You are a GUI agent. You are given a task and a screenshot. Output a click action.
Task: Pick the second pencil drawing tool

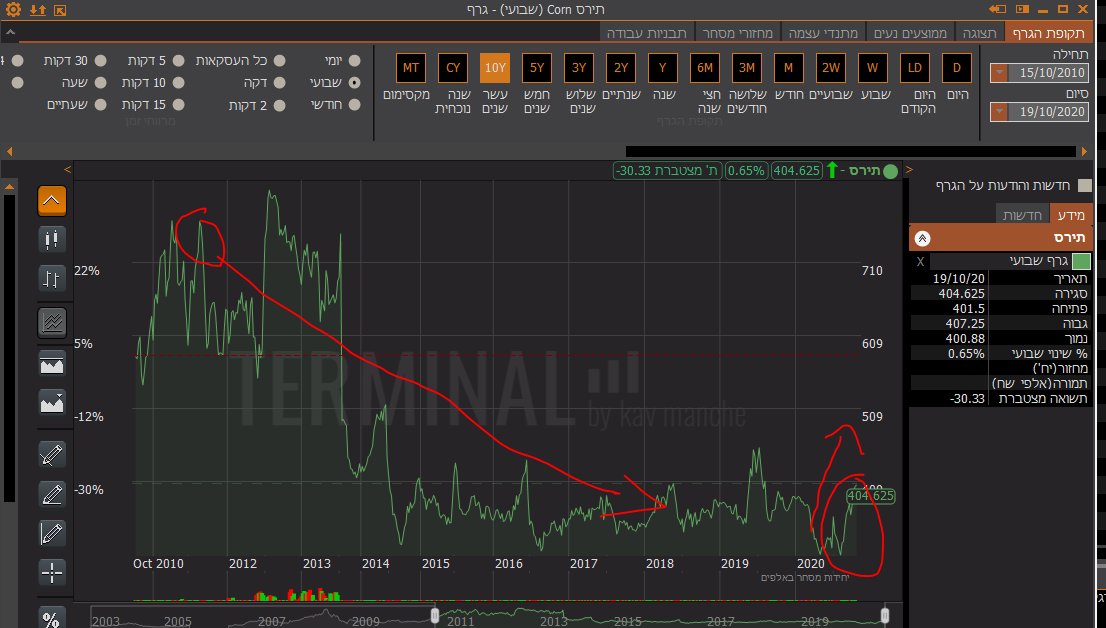[51, 494]
